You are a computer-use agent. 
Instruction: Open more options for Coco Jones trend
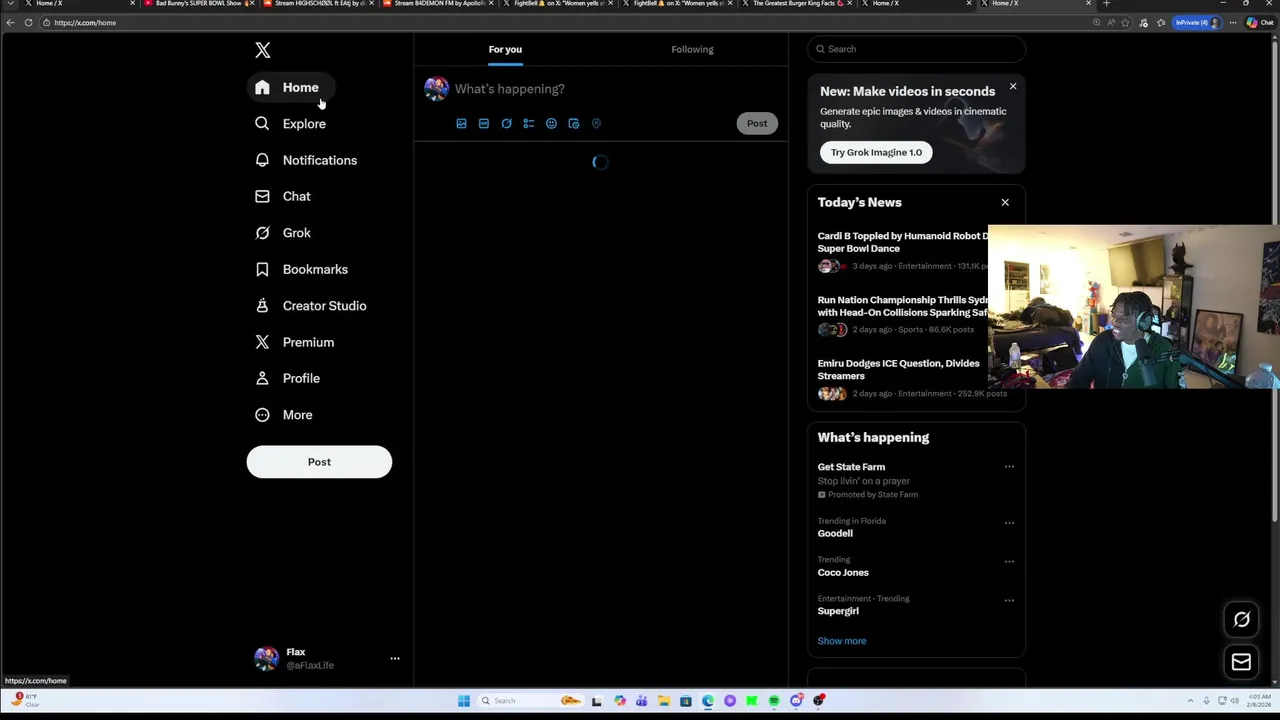coord(1009,562)
